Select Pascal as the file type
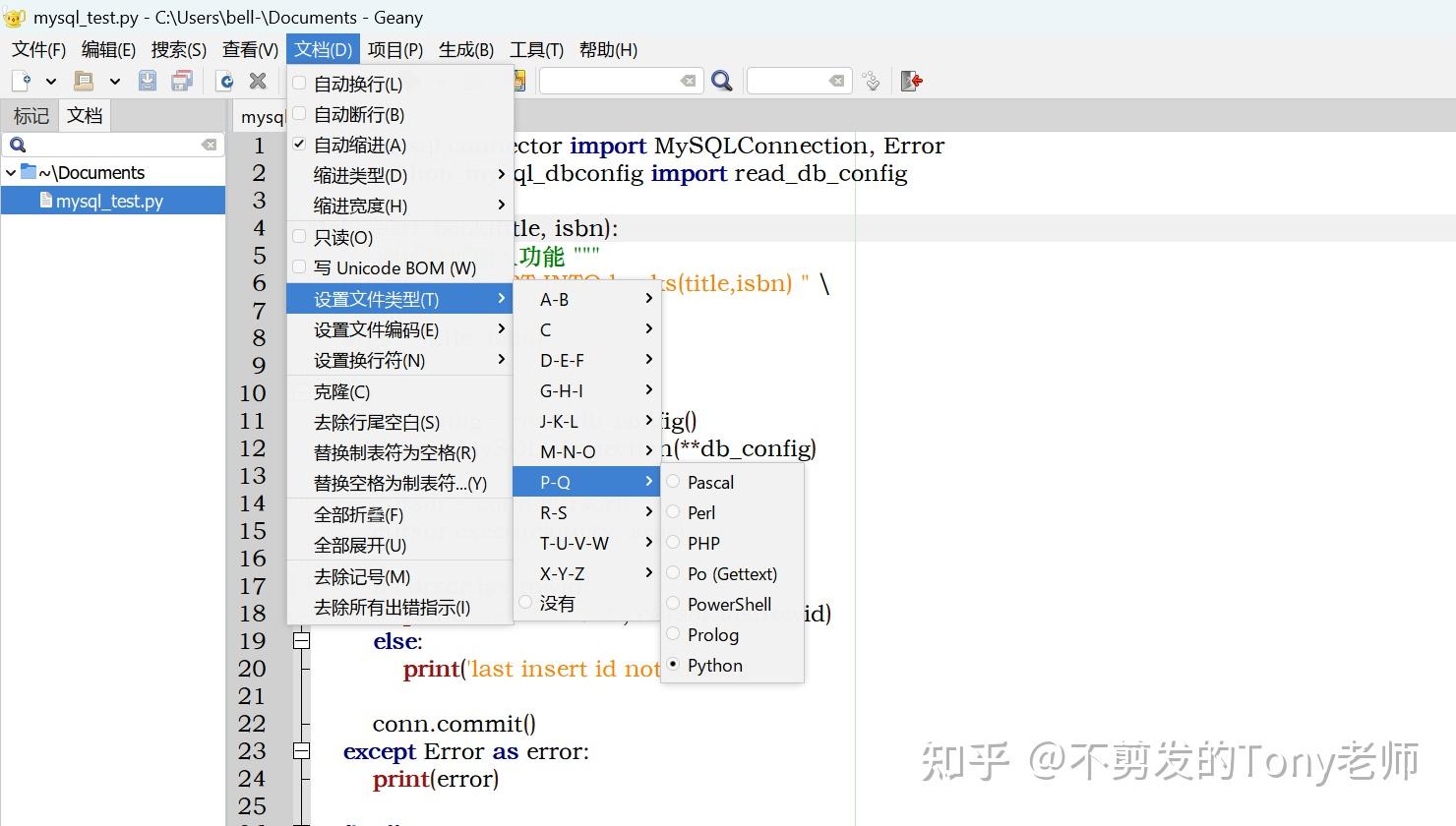This screenshot has width=1456, height=826. coord(732,482)
